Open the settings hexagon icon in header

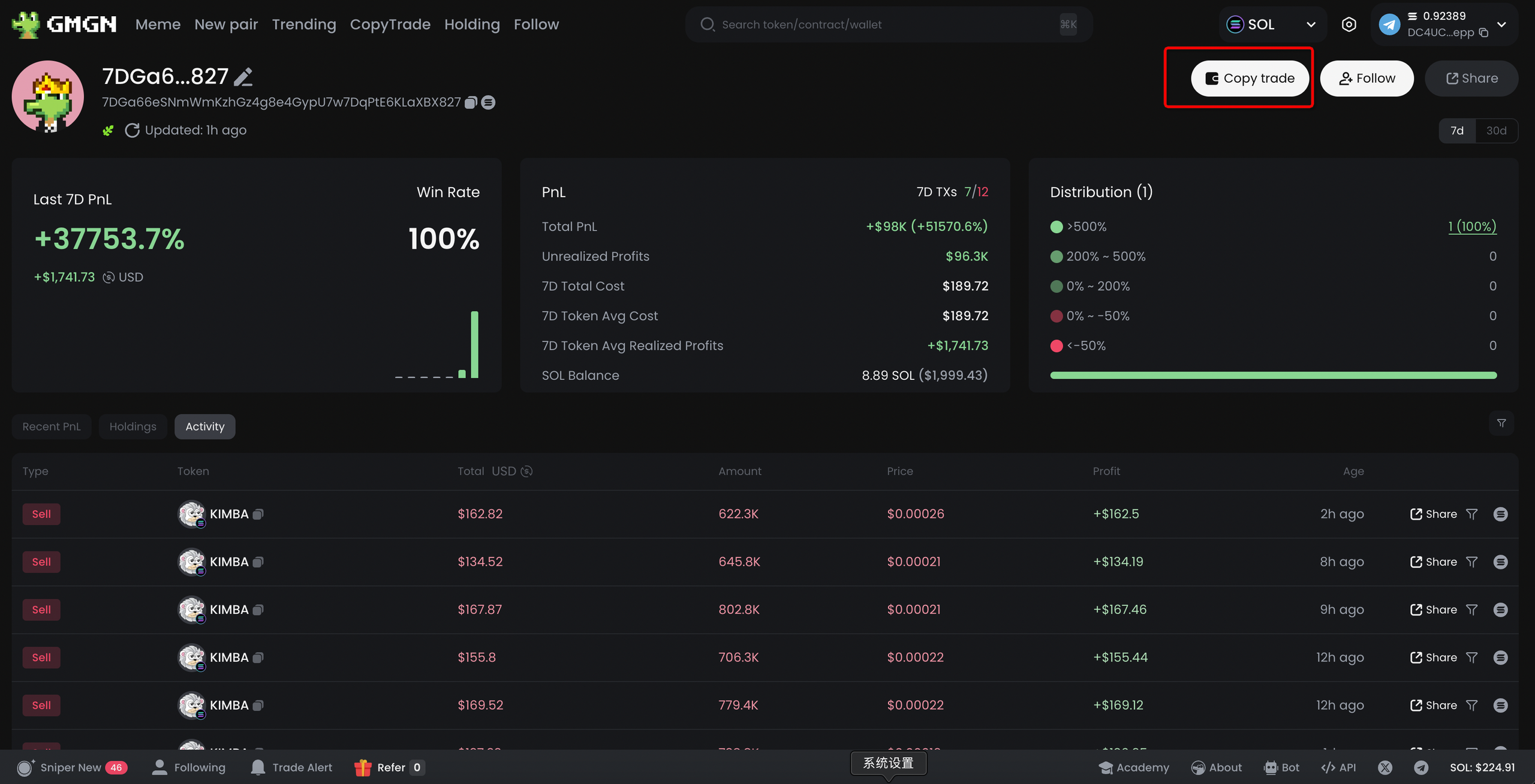pos(1349,25)
